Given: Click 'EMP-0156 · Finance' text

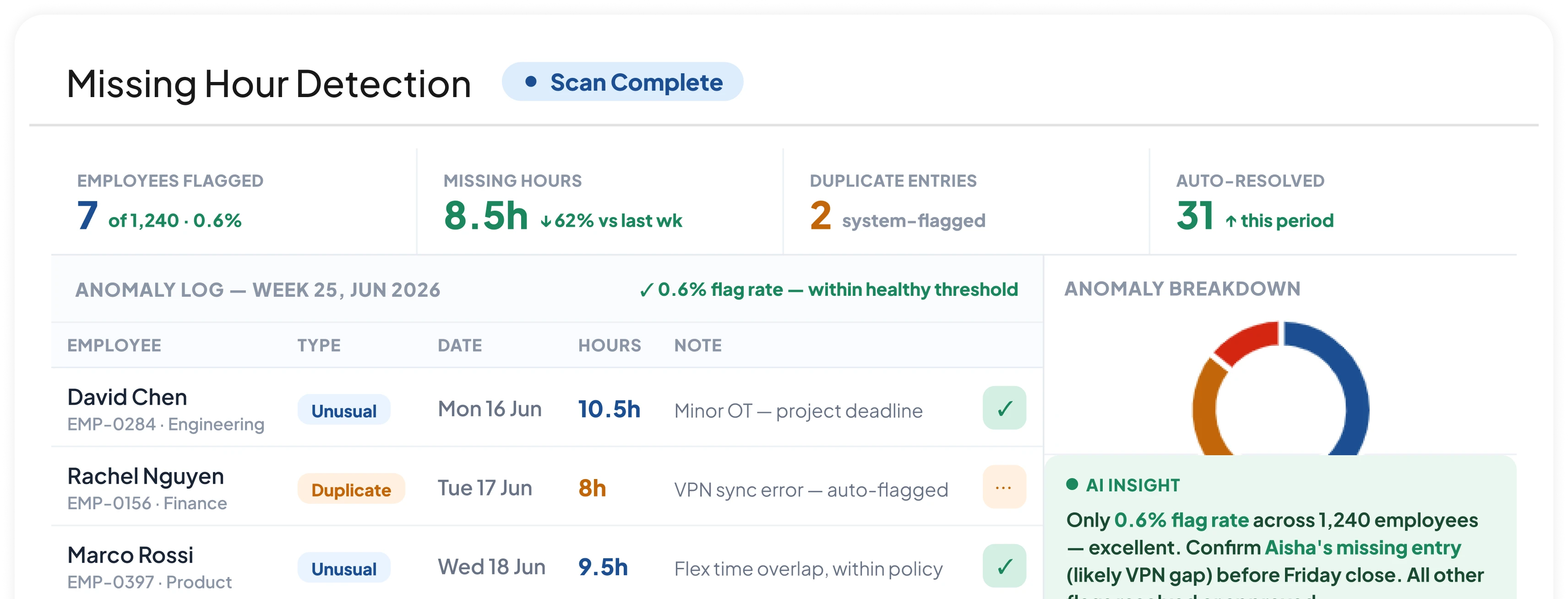Looking at the screenshot, I should click(147, 503).
